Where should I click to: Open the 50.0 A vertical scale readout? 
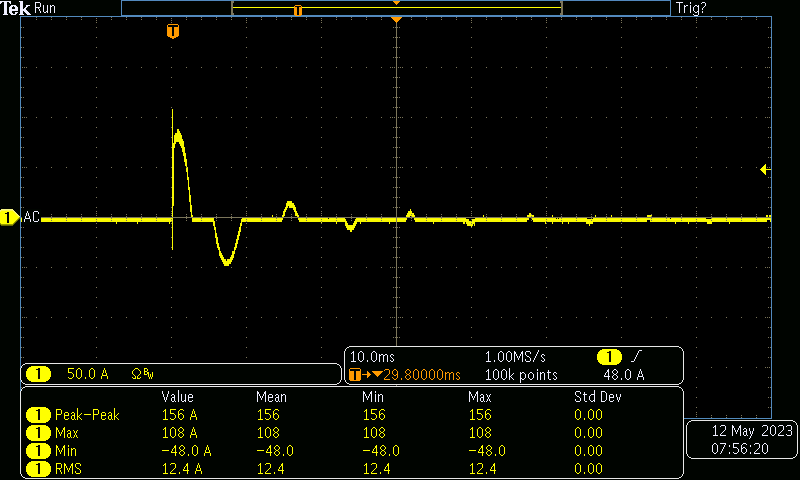[88, 374]
